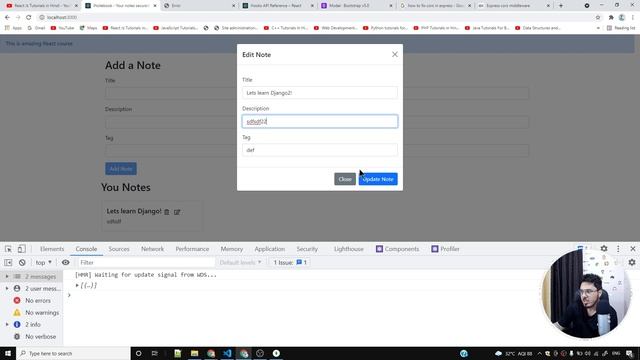
Task: Toggle the console sidebar icon
Action: coord(8,262)
